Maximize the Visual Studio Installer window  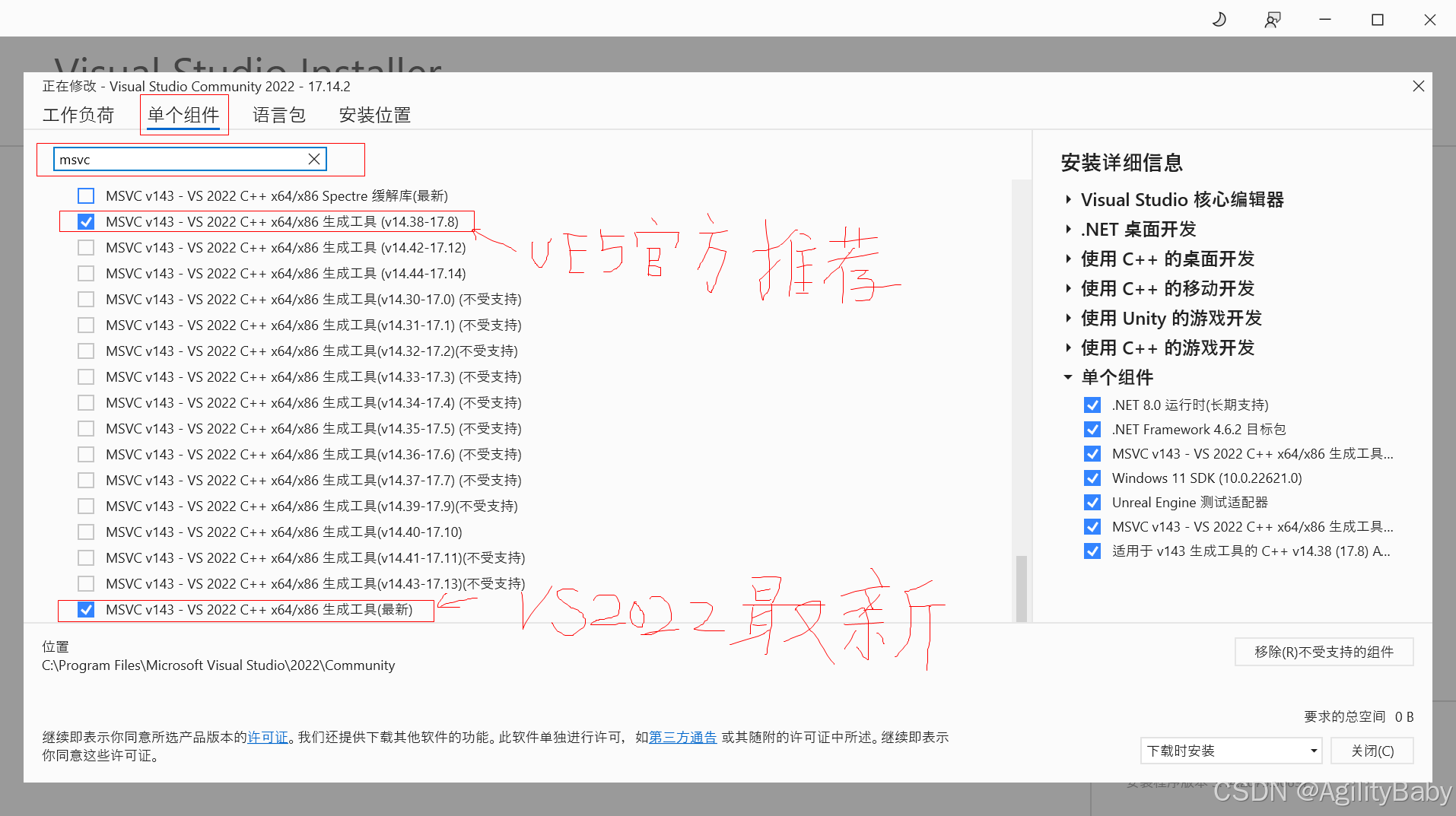tap(1378, 20)
